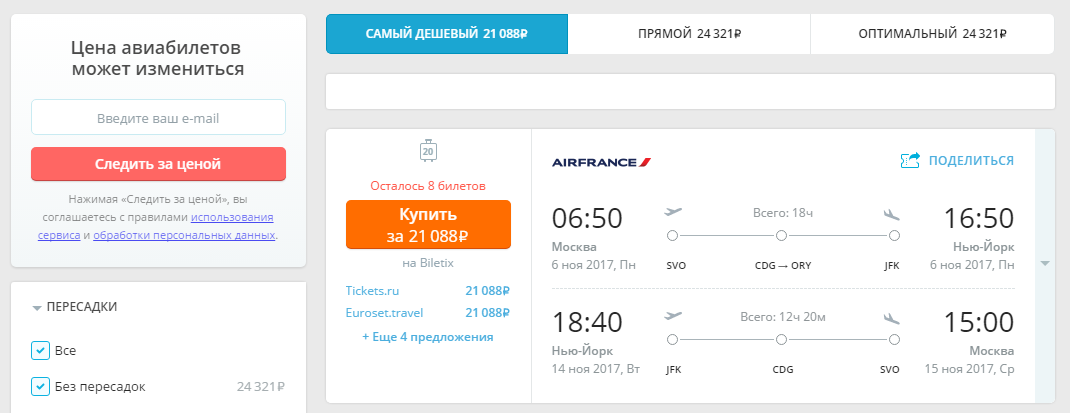Uncheck the Без пересадок checkbox
The width and height of the screenshot is (1070, 413).
[x=40, y=387]
